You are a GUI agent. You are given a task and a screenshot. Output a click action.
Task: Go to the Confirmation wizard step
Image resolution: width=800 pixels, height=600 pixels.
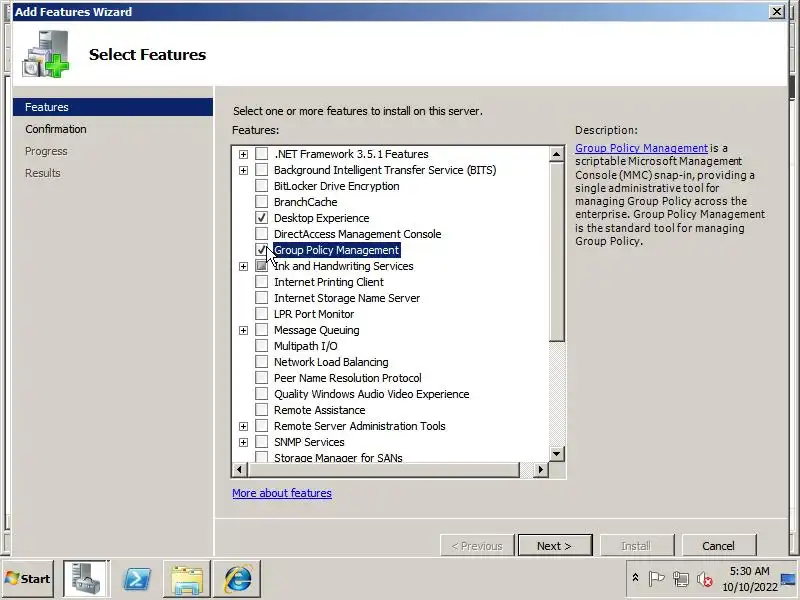[x=56, y=129]
